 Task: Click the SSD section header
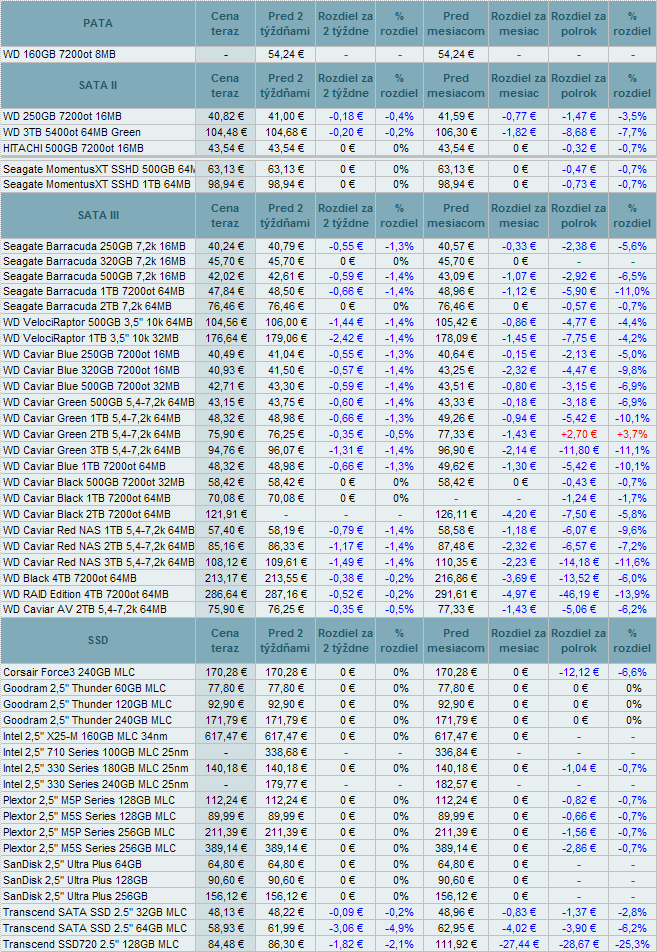[x=98, y=640]
